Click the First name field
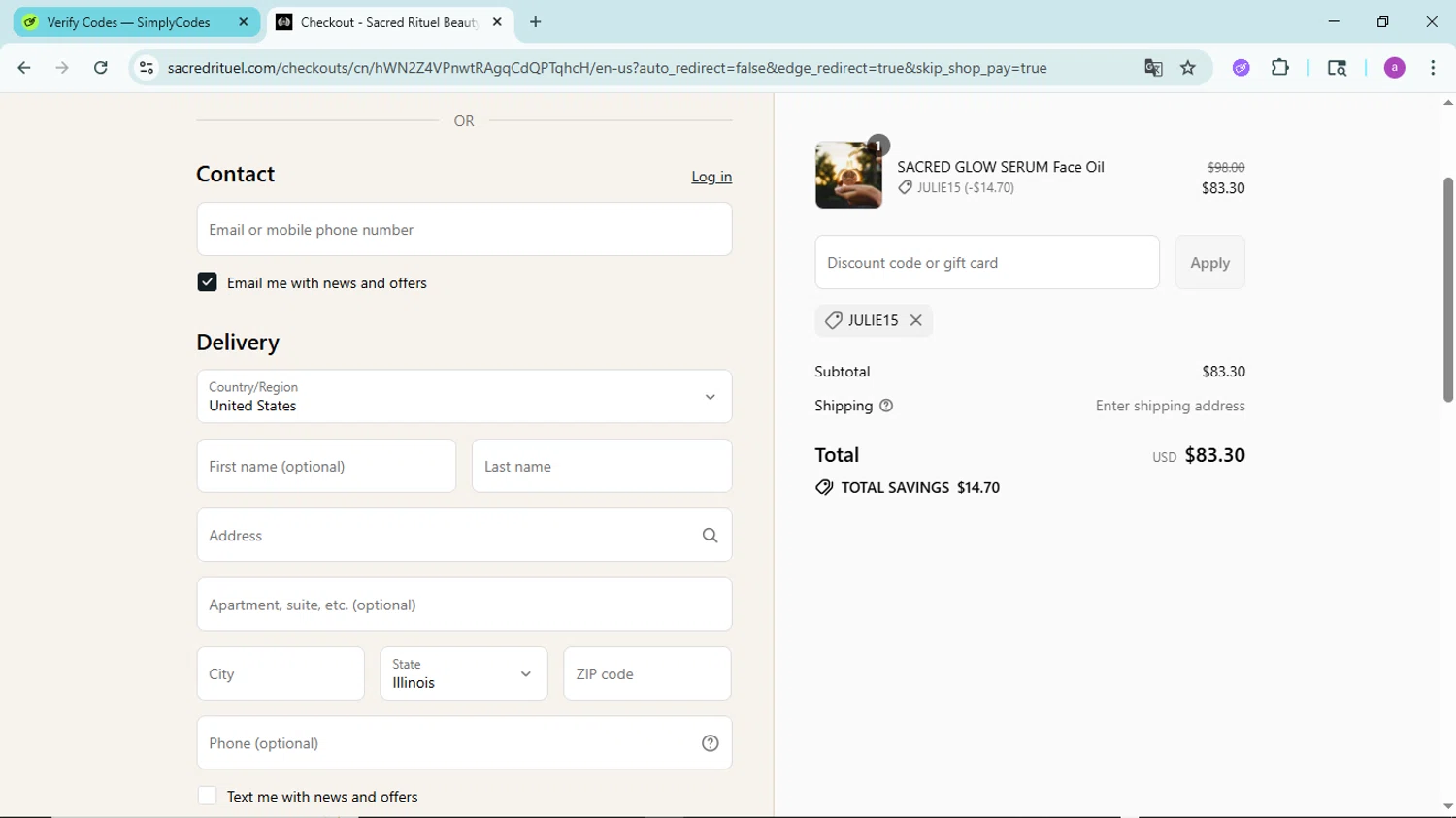The image size is (1456, 818). [326, 466]
